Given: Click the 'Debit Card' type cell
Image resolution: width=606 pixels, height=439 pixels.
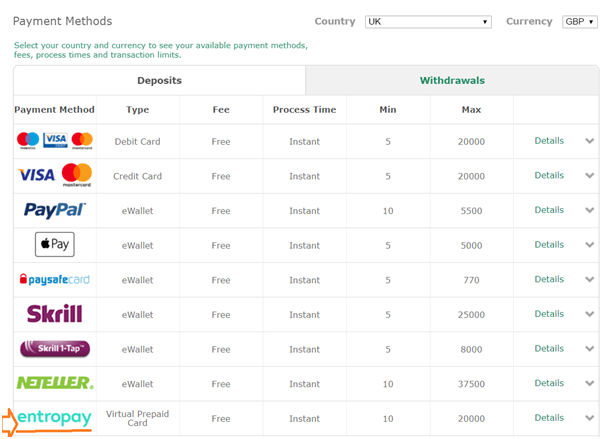Looking at the screenshot, I should coord(138,141).
